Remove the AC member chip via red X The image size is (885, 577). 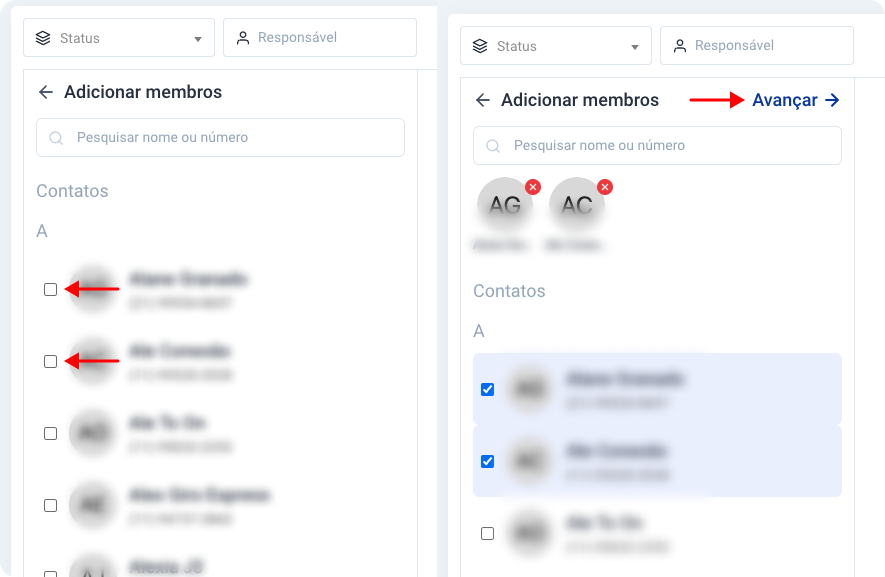(605, 187)
